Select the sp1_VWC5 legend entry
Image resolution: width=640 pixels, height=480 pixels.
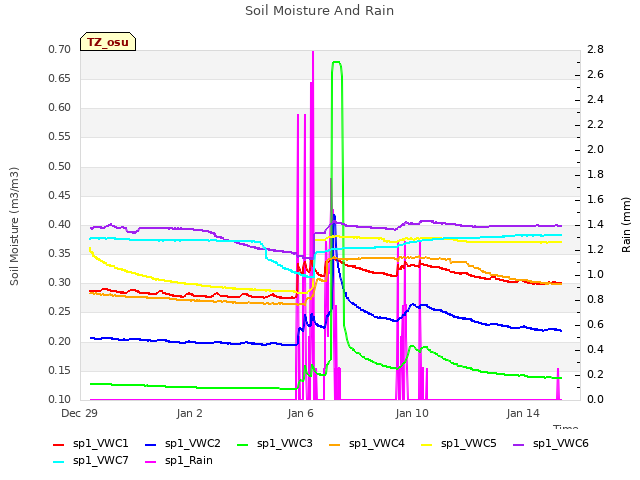[459, 443]
